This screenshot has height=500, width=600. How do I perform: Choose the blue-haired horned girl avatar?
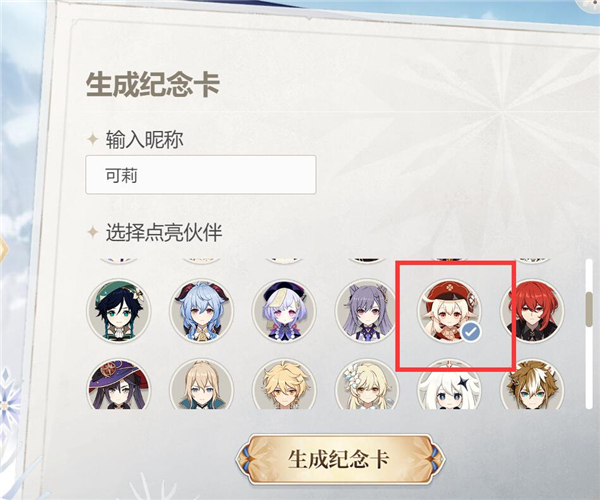[x=201, y=311]
